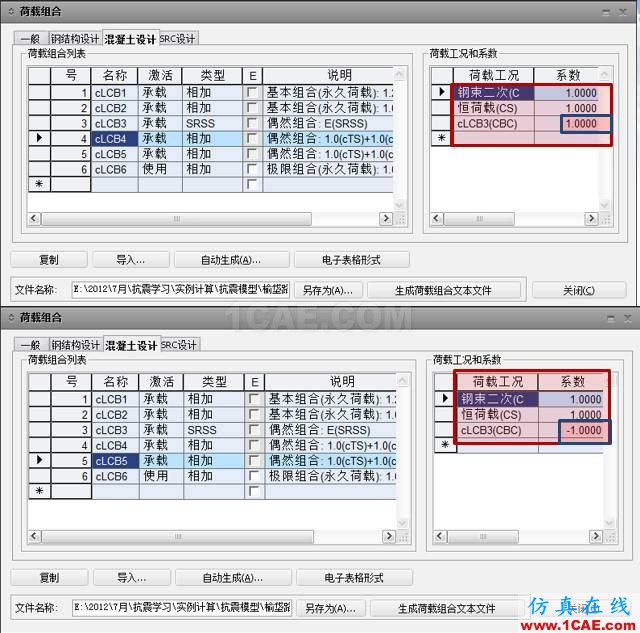
Task: Open 一般 tab in top window
Action: tap(31, 39)
